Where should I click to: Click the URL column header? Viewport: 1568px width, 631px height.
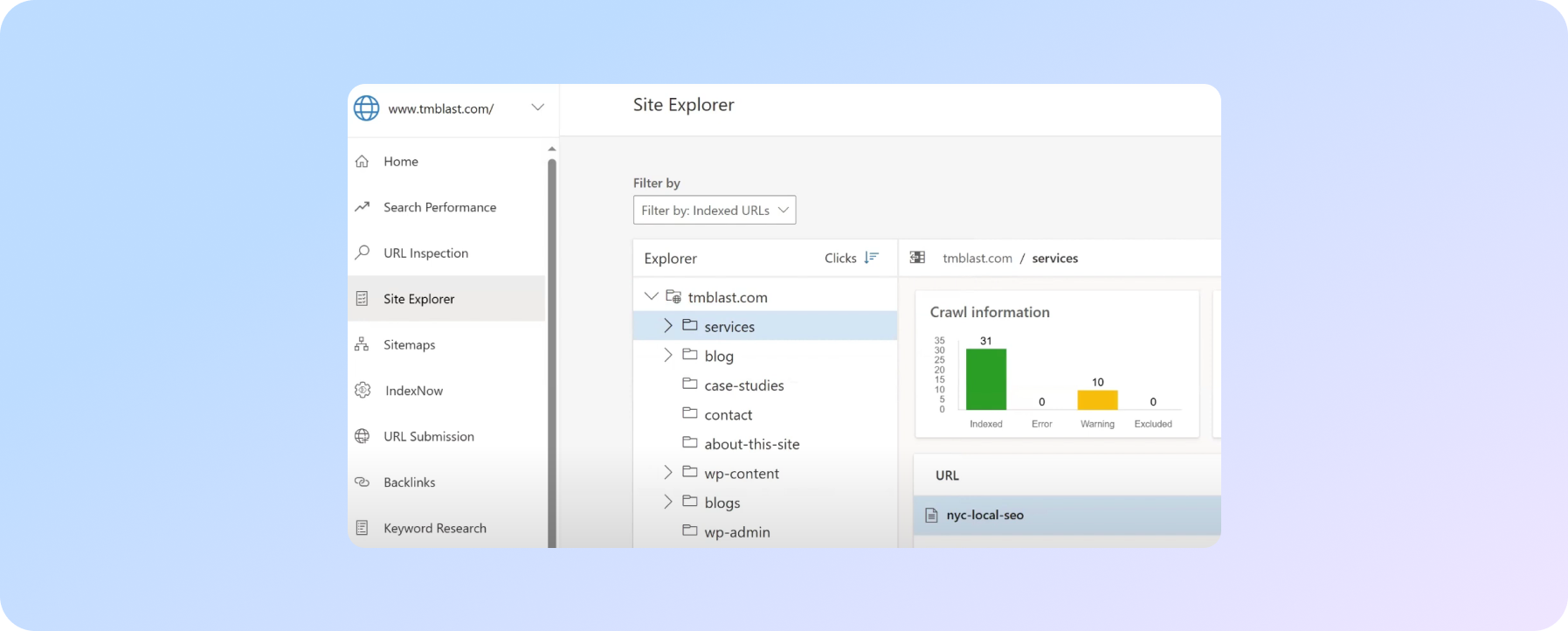tap(947, 475)
